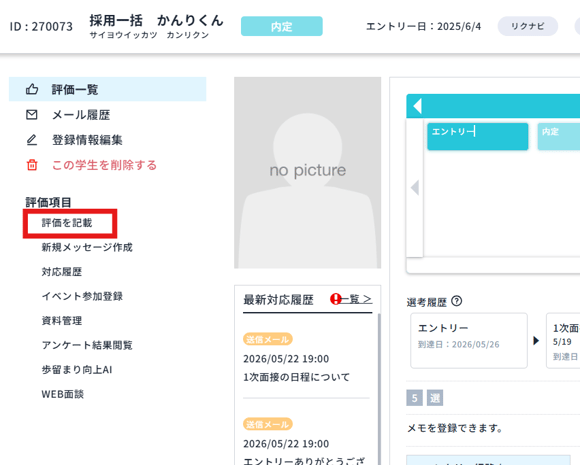Click the 一覧 > link

coord(356,299)
